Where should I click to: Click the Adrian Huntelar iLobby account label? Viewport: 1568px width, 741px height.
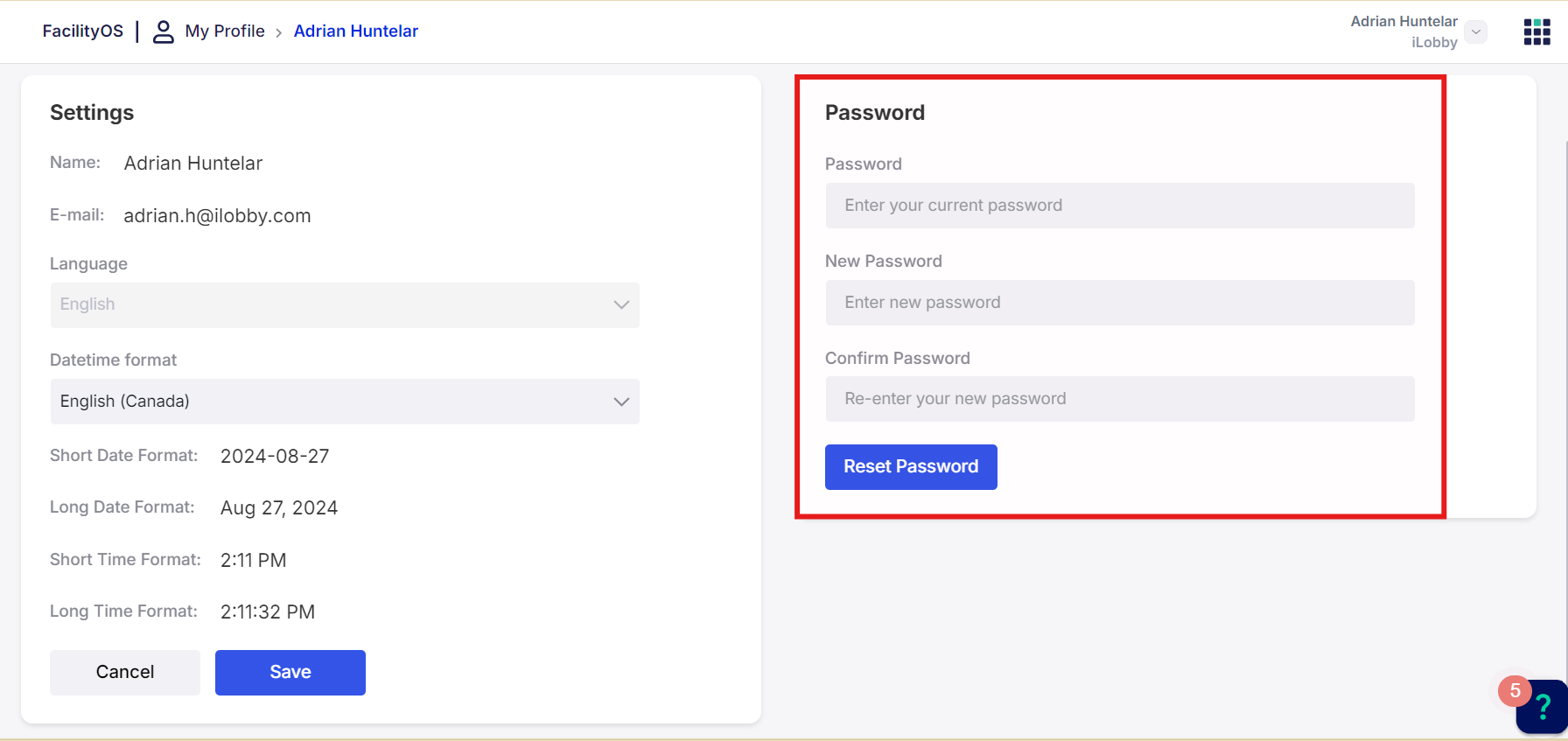(x=1403, y=31)
